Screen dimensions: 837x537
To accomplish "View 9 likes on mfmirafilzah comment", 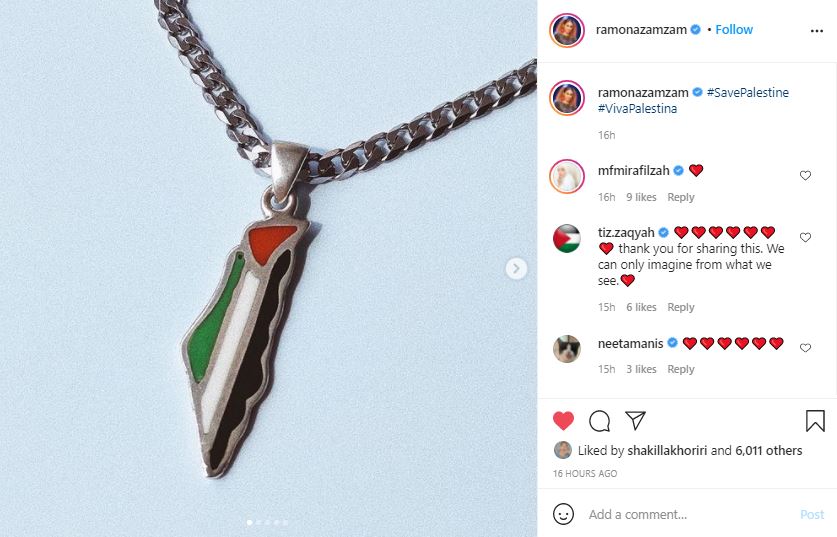I will point(641,197).
